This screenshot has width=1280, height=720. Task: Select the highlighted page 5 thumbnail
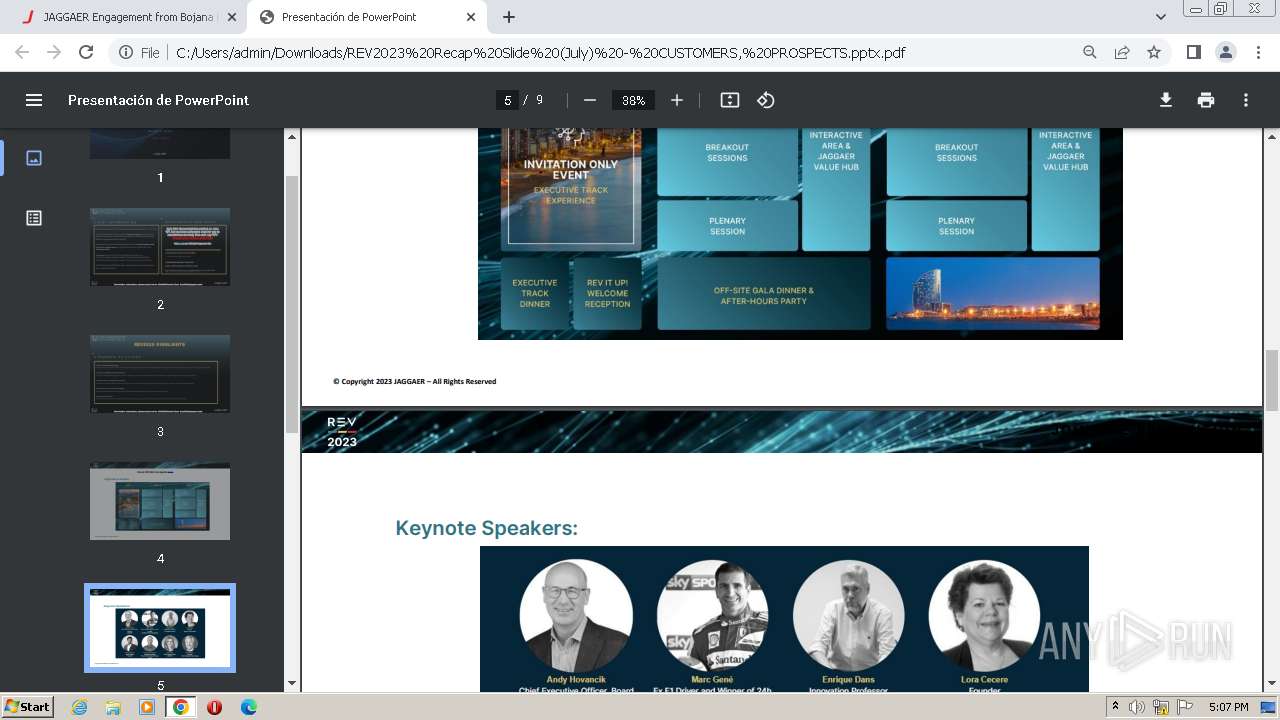[160, 628]
